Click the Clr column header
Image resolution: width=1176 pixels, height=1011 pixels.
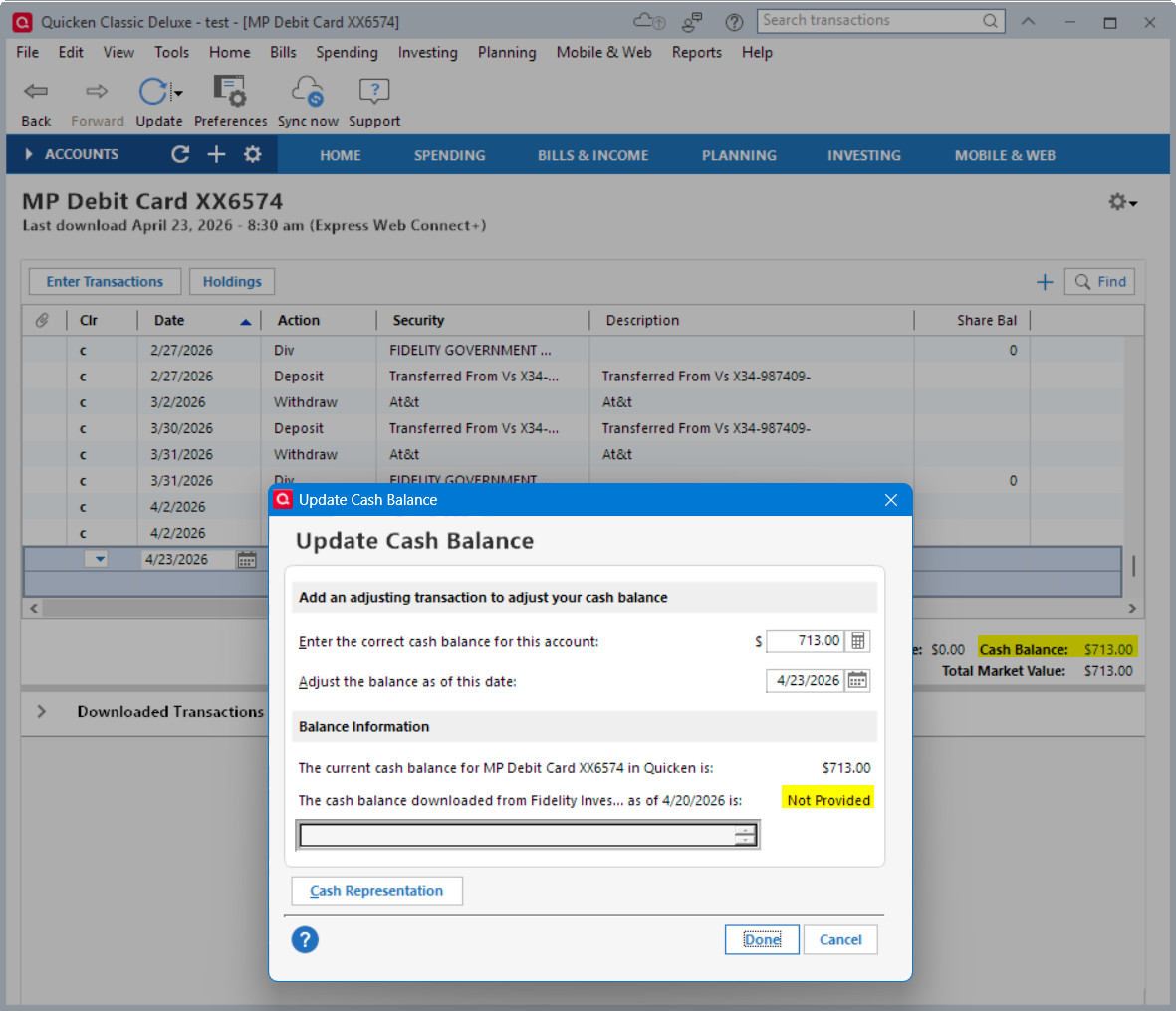pyautogui.click(x=89, y=321)
